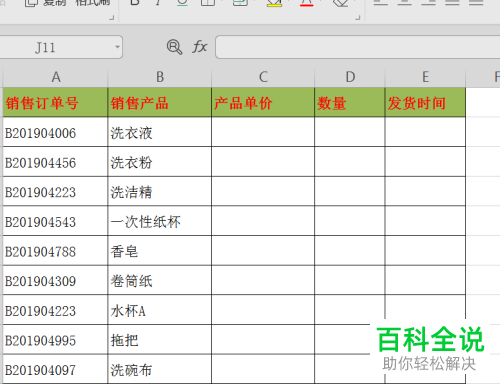
Task: Select empty 产品单价 cell in 香皂 row
Action: (263, 251)
